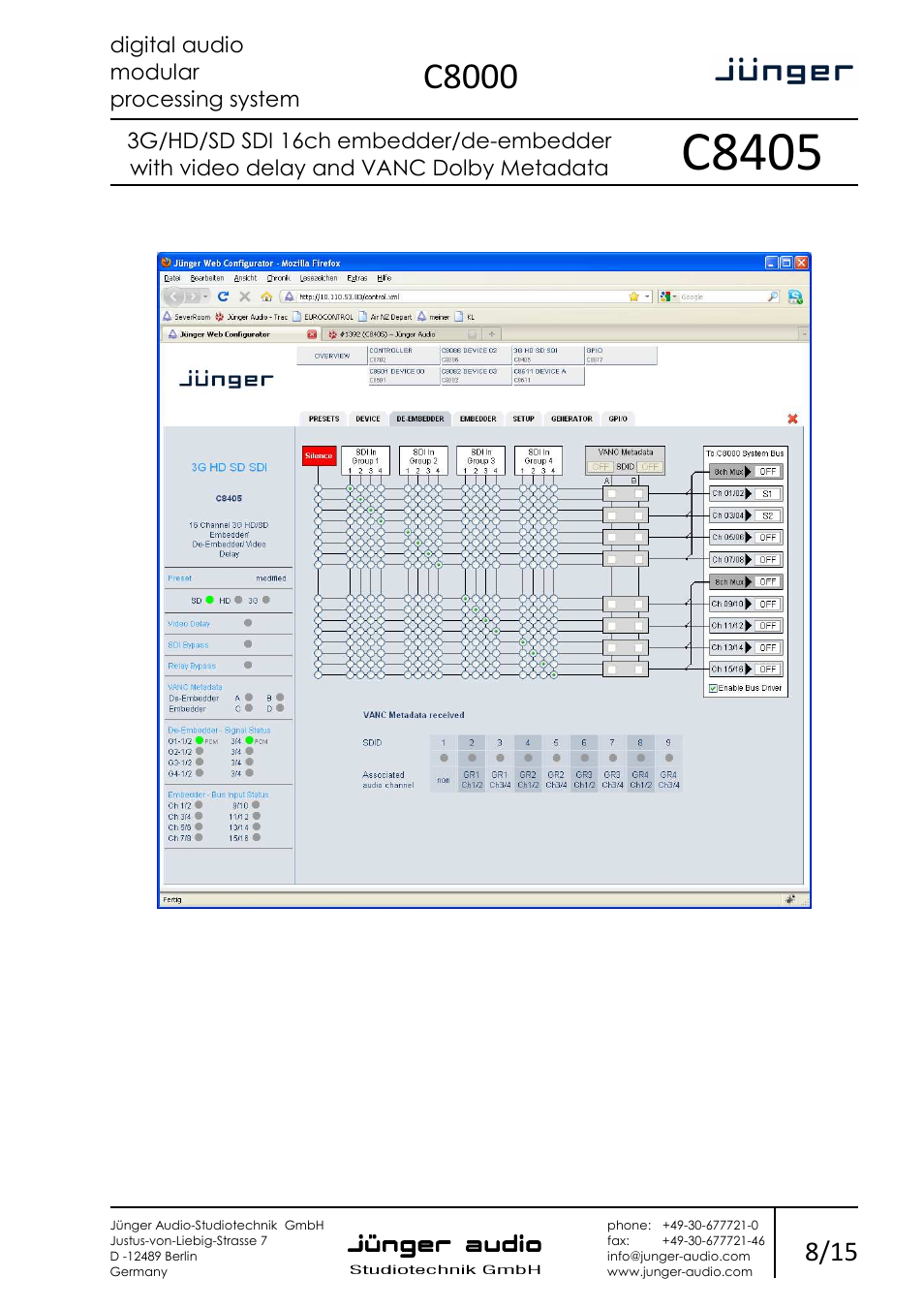The height and width of the screenshot is (1309, 924).
Task: Go to the browser home icon
Action: pos(266,296)
